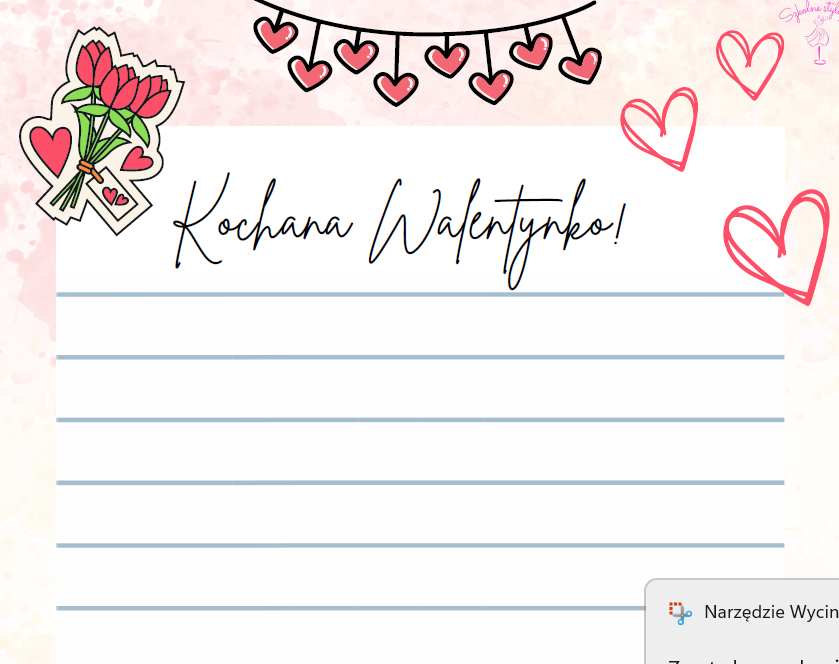Click the Snipping Tool scissors icon
This screenshot has height=664, width=839.
pyautogui.click(x=680, y=612)
